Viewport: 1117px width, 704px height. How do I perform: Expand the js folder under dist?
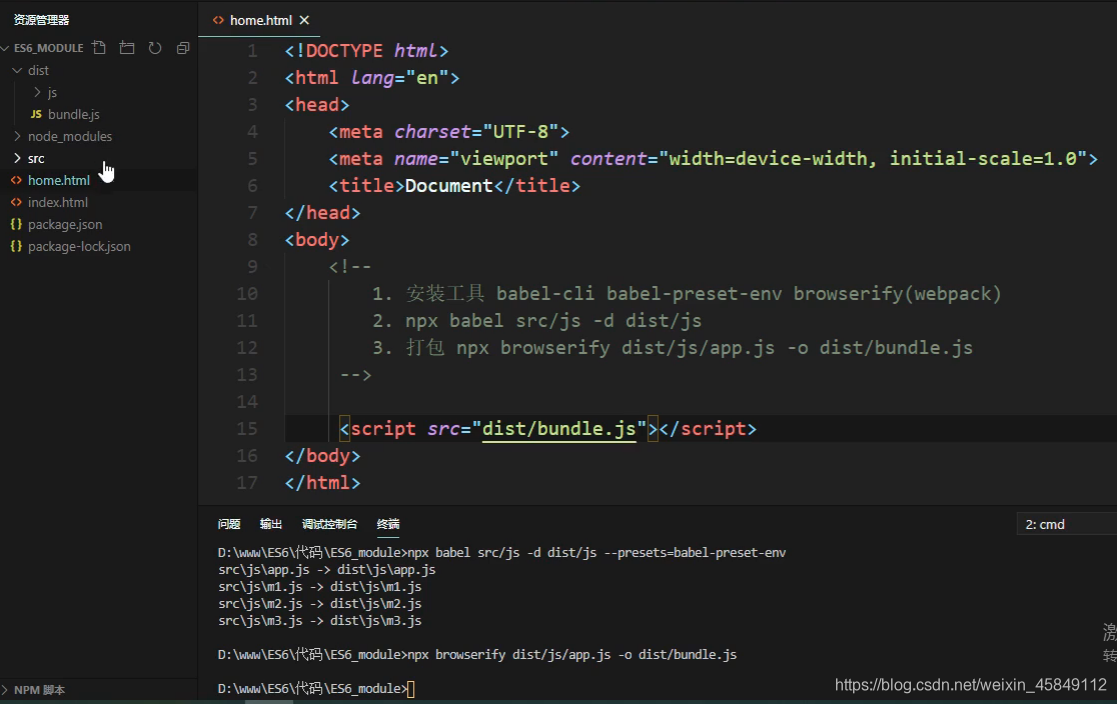click(x=37, y=92)
